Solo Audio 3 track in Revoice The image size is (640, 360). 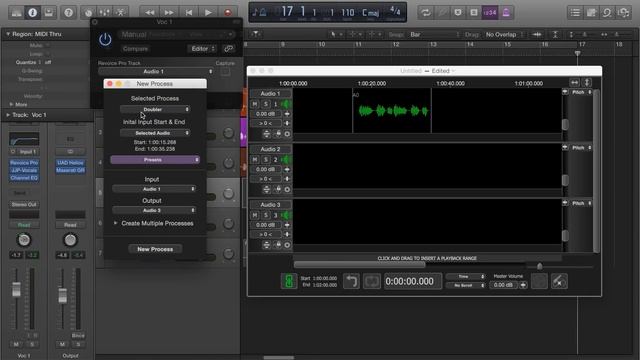(266, 215)
